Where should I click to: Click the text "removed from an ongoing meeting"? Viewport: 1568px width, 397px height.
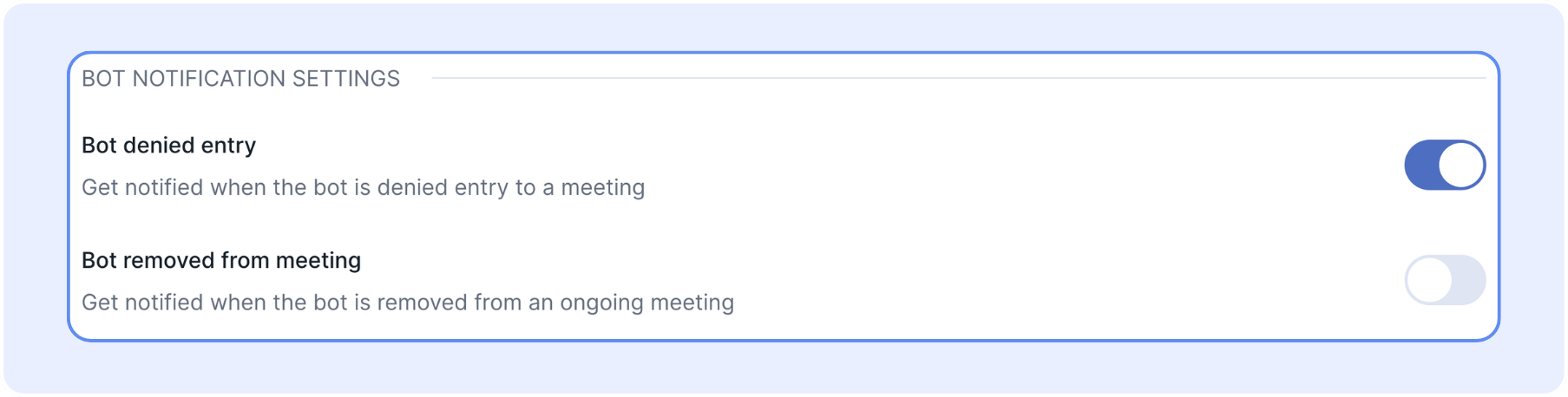tap(554, 303)
